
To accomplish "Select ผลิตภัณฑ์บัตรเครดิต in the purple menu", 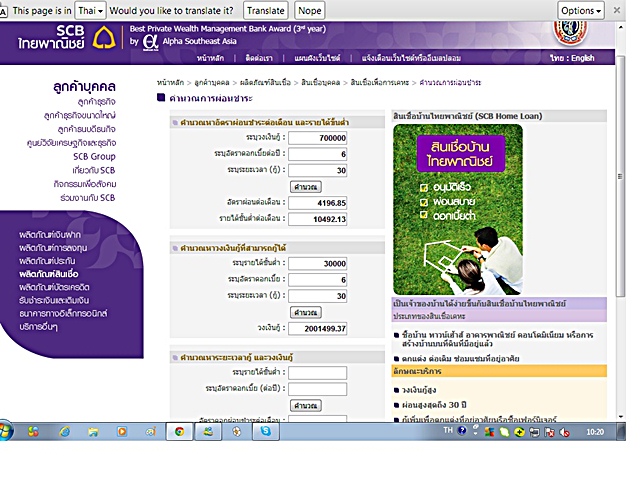I will pos(54,287).
